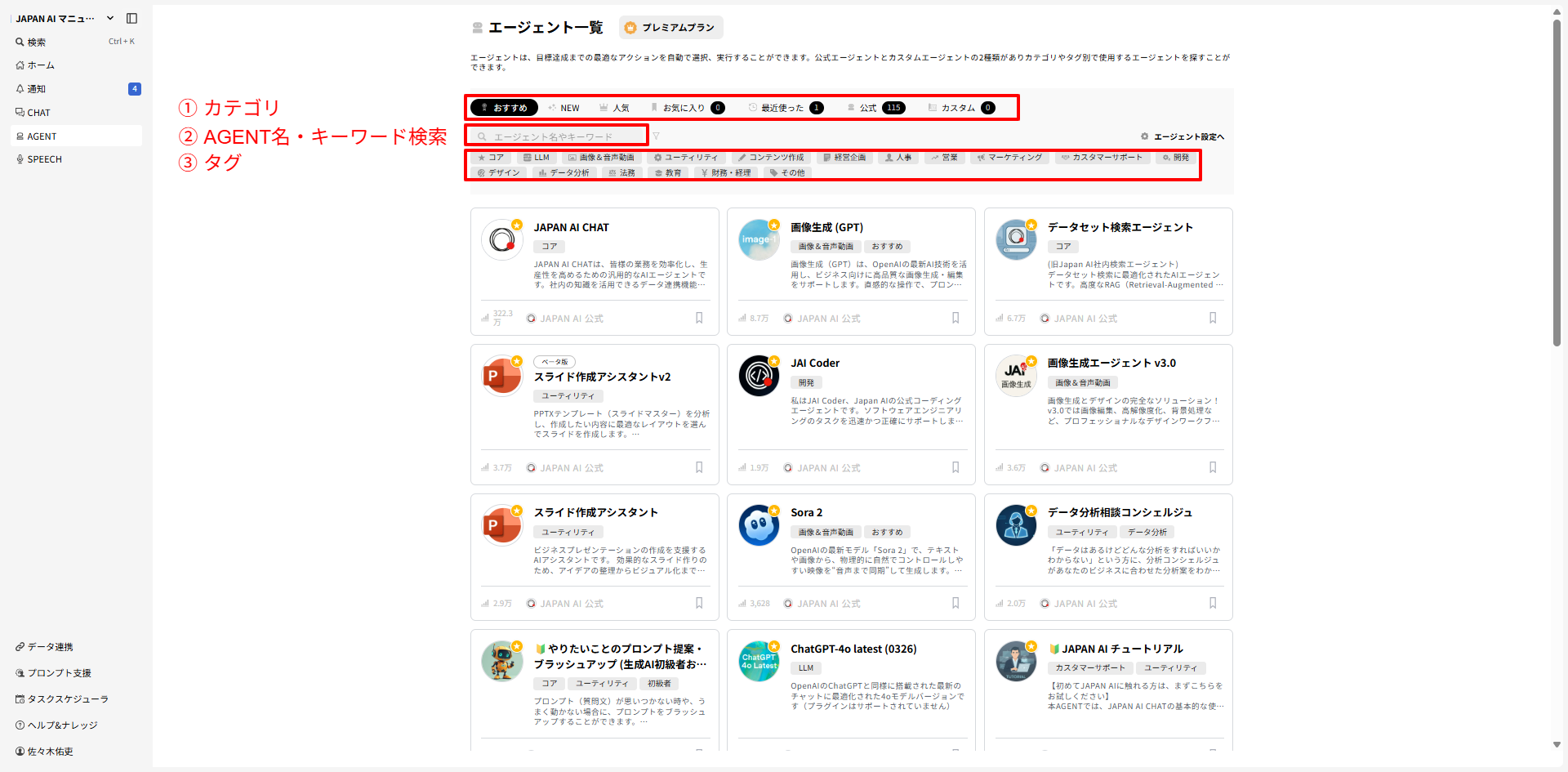1568x772 pixels.
Task: Open the workspace switcher dropdown
Action: [x=109, y=18]
